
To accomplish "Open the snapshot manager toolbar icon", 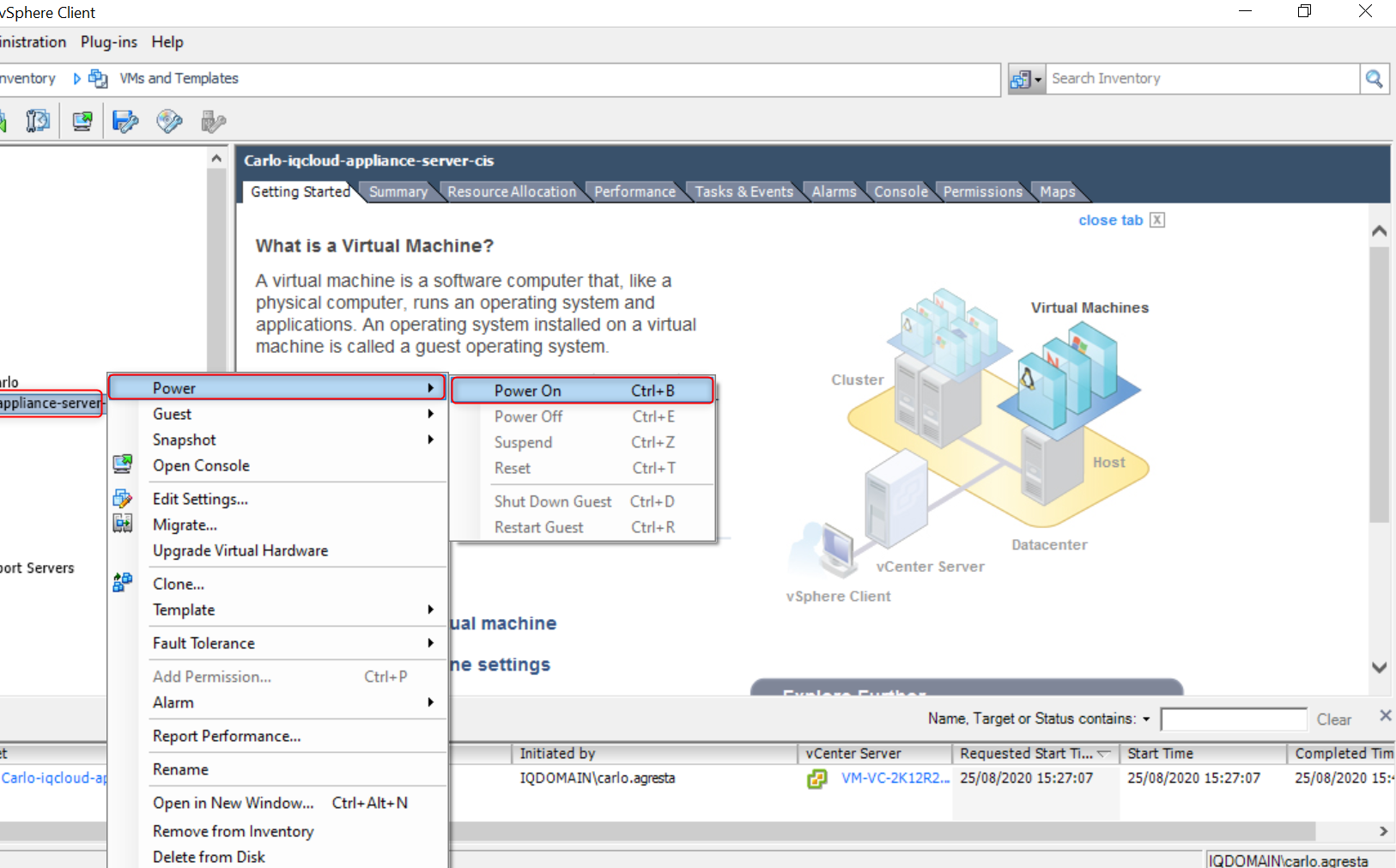I will pyautogui.click(x=37, y=121).
